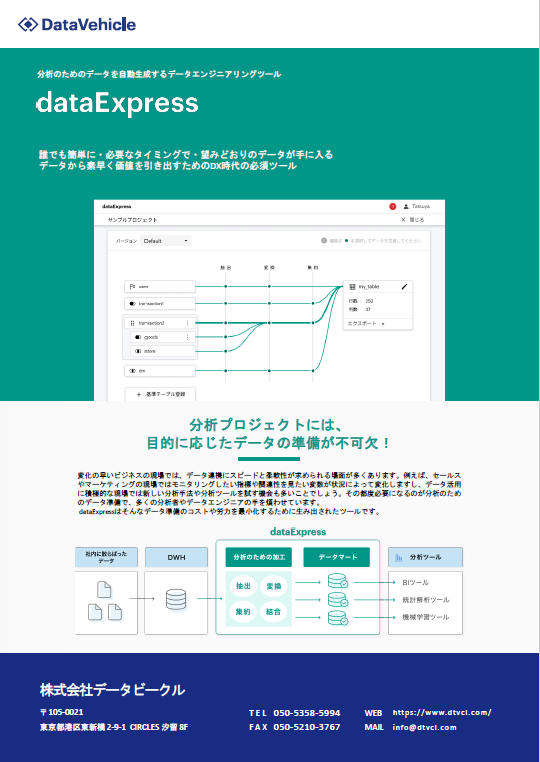
Task: Click the info@dtvcl.com mail address
Action: click(424, 727)
